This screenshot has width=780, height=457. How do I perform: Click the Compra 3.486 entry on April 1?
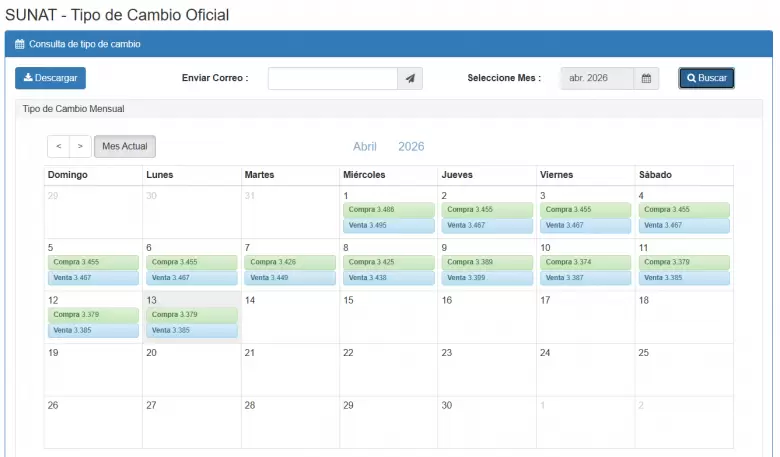(388, 210)
